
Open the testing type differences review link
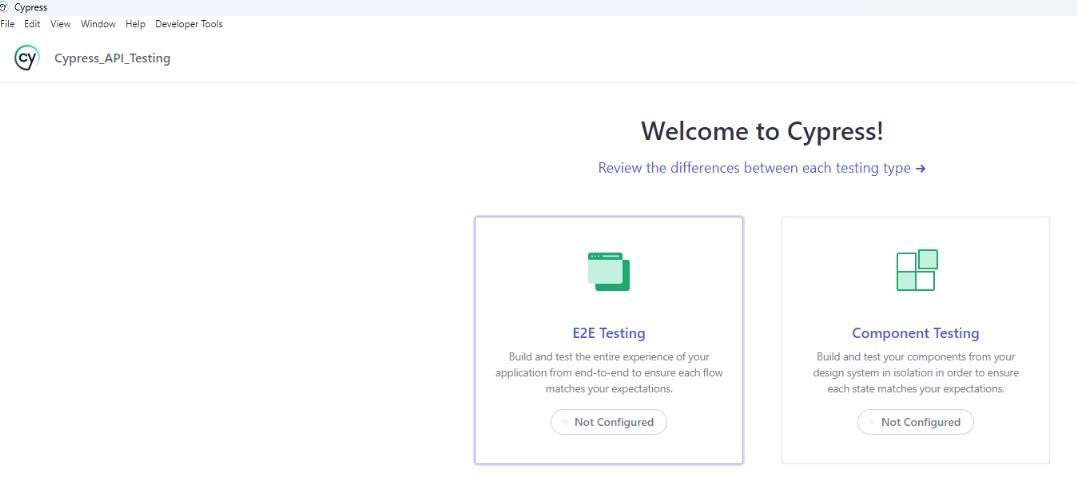pyautogui.click(x=762, y=168)
